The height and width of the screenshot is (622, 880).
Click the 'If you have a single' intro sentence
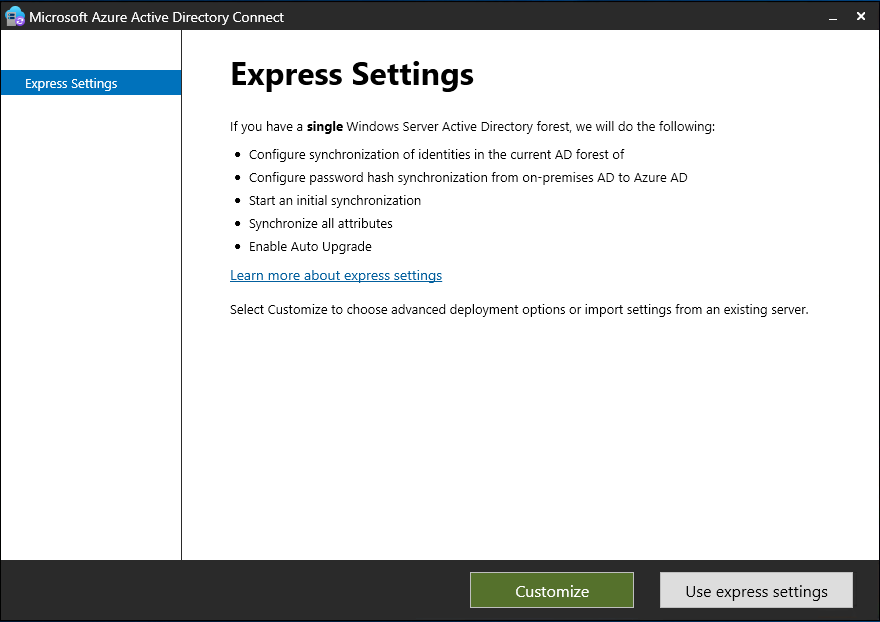point(473,126)
